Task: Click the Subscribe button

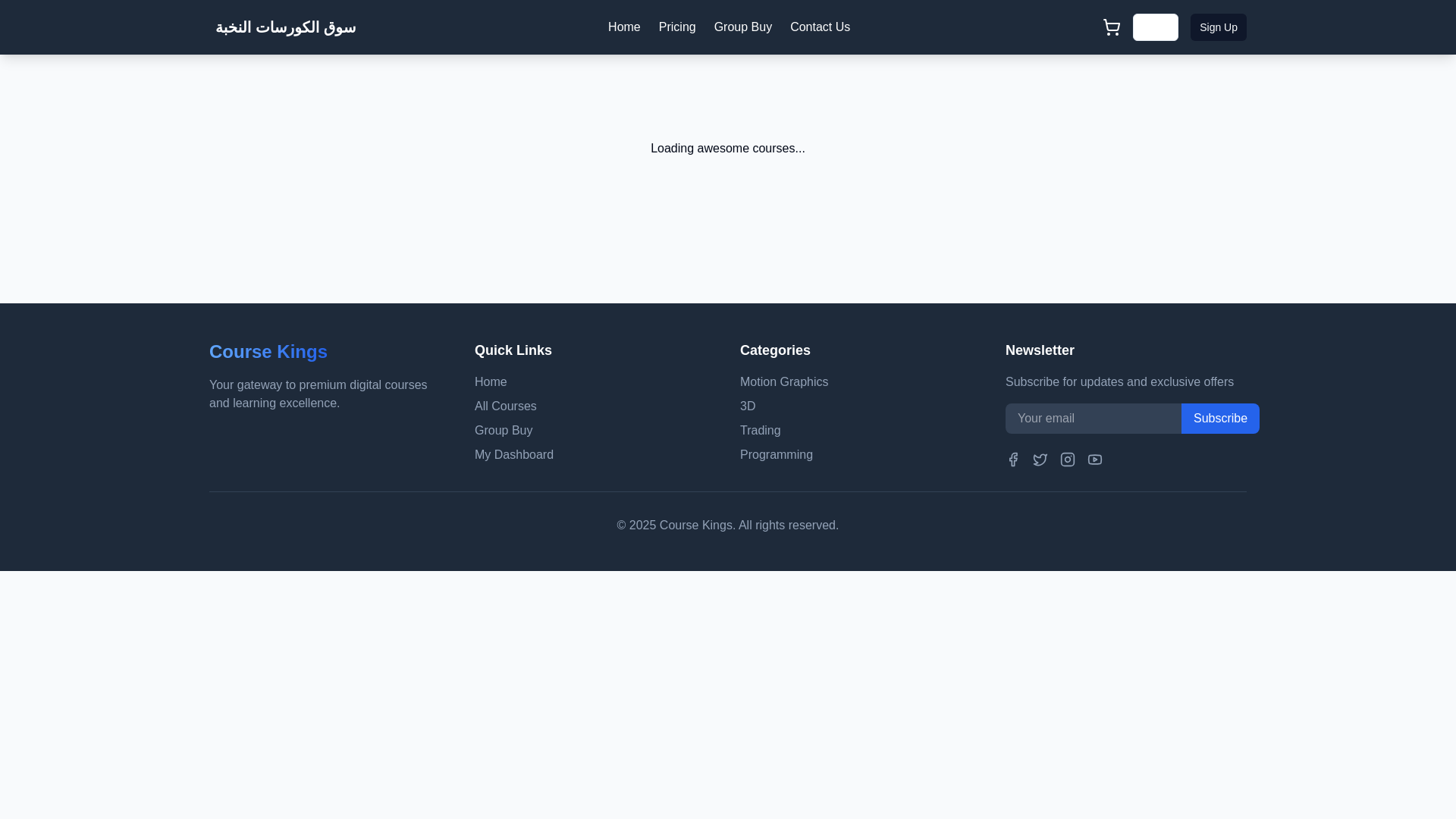Action: (x=1220, y=419)
